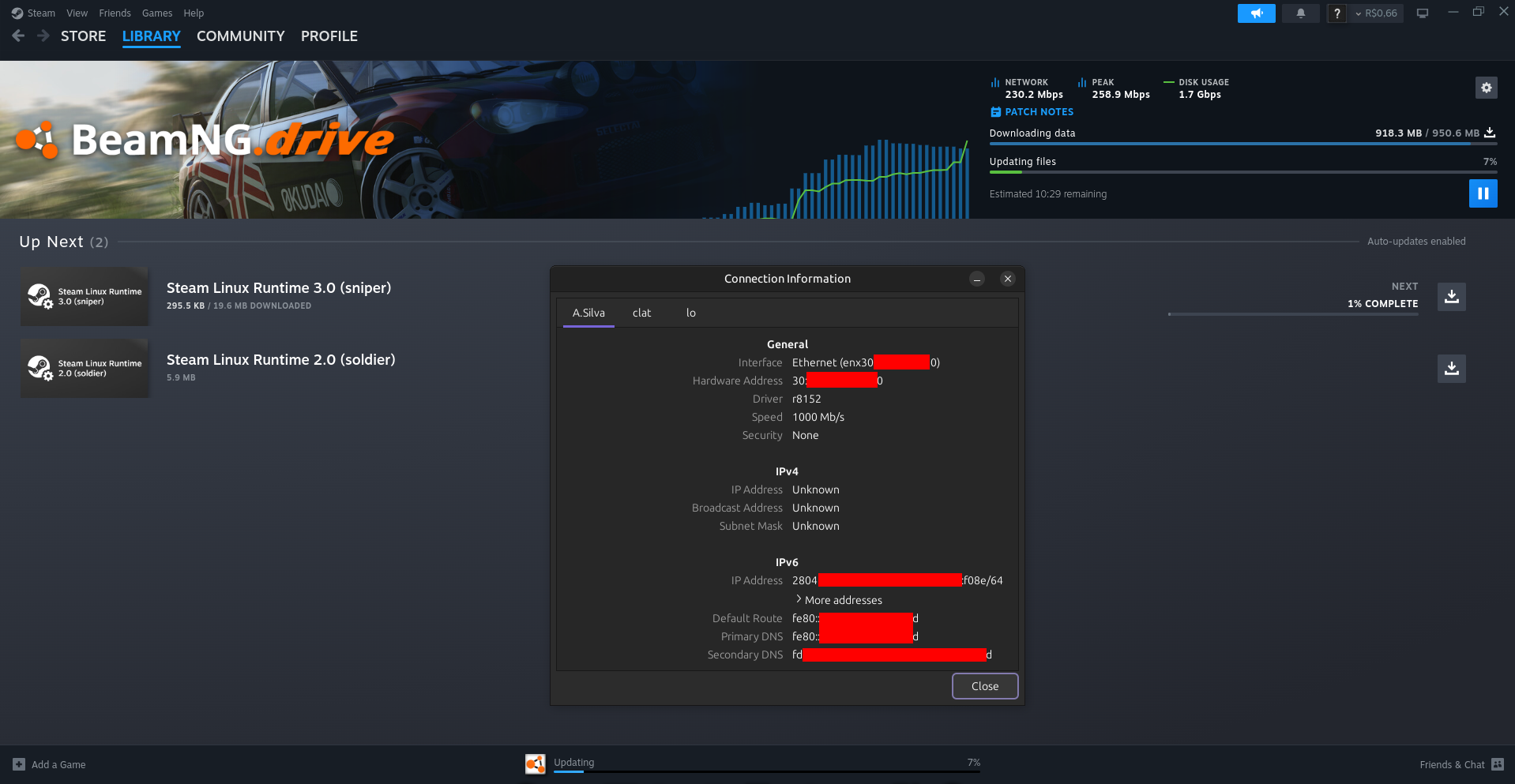Open Steam Linux Runtime 3.0 (sniper) thumbnail

tap(85, 296)
